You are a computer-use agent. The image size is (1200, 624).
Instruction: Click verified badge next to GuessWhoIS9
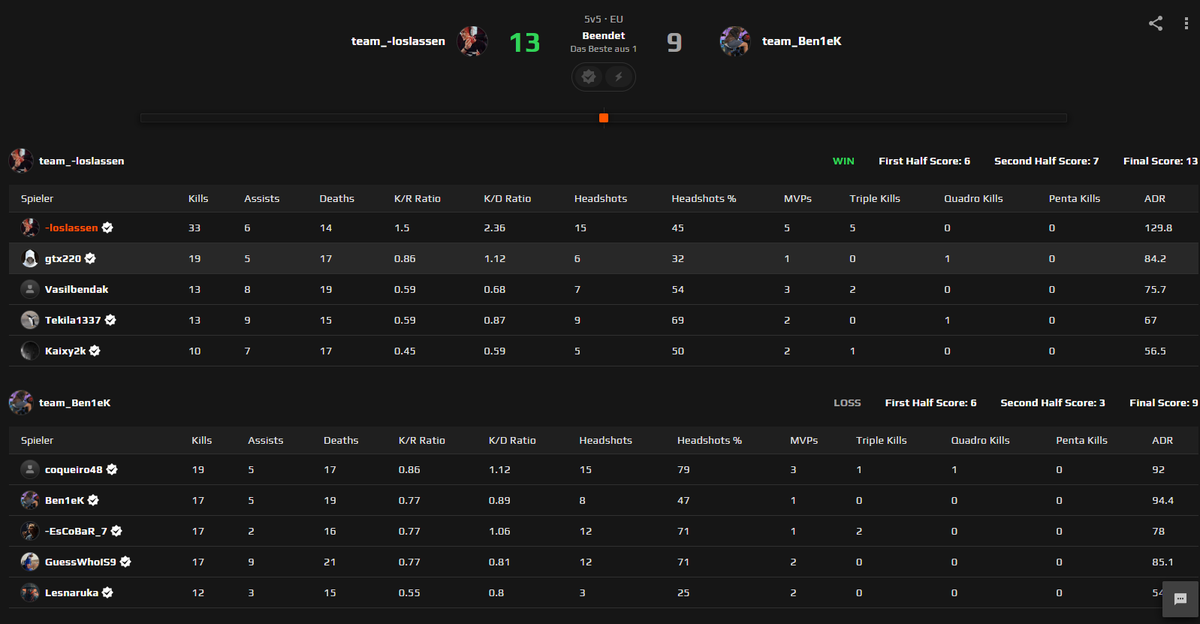pyautogui.click(x=126, y=562)
